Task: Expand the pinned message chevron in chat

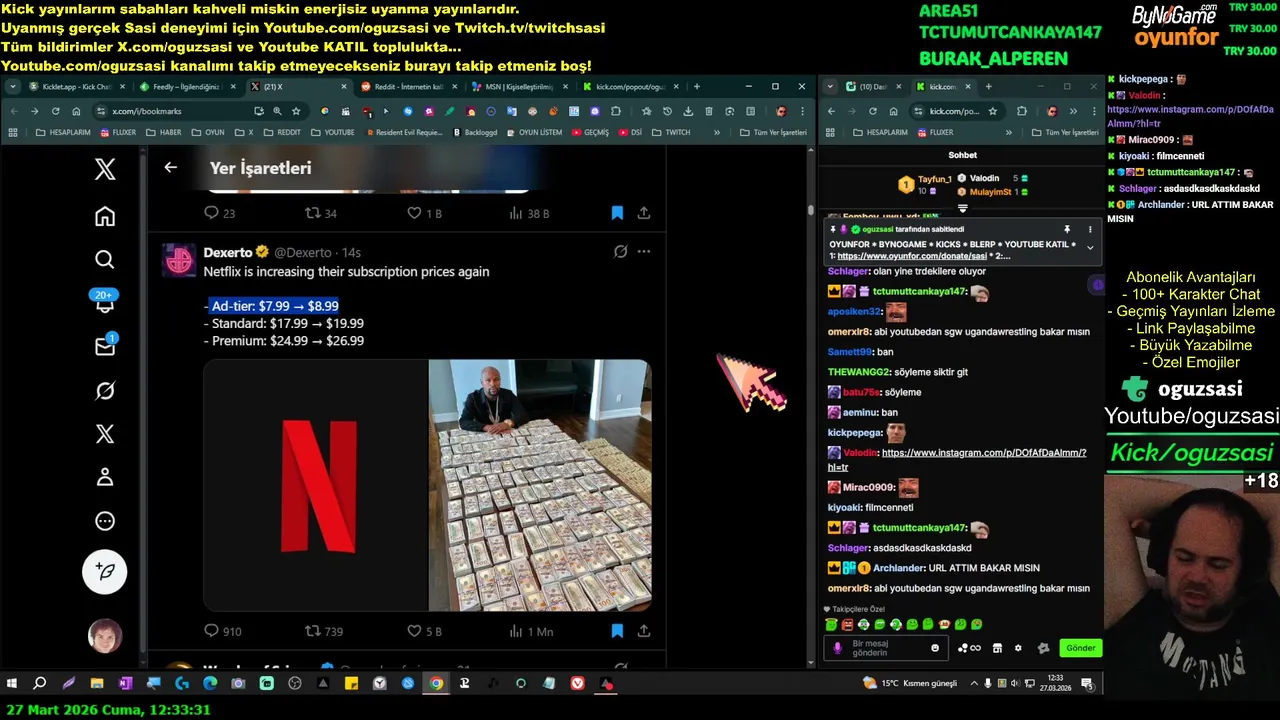Action: coord(1090,247)
